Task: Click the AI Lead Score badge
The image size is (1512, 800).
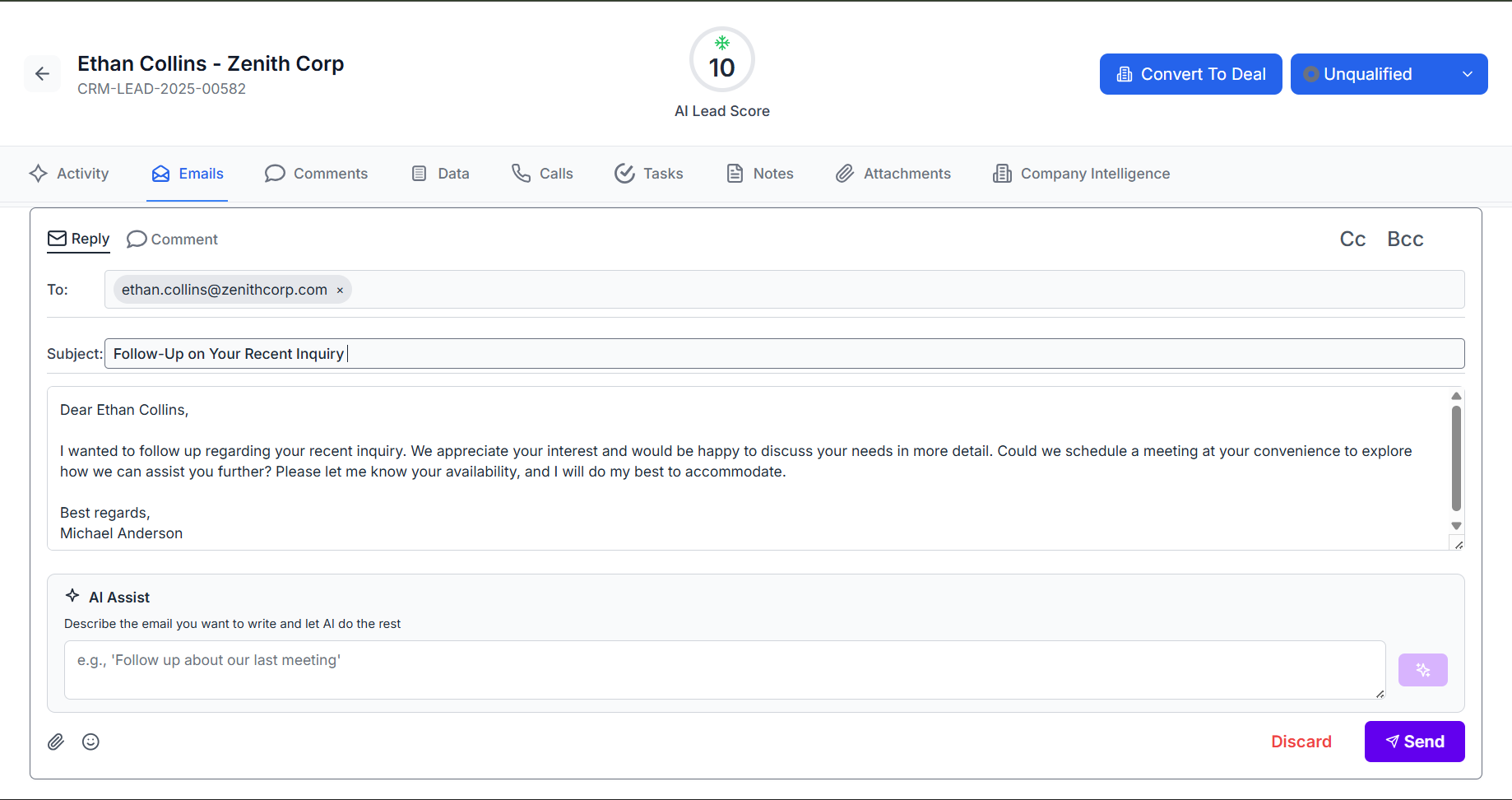Action: (721, 61)
